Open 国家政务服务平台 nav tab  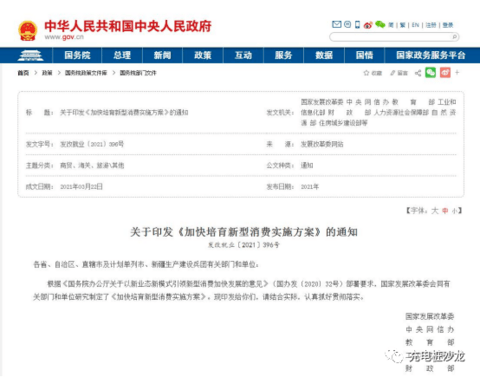[431, 55]
